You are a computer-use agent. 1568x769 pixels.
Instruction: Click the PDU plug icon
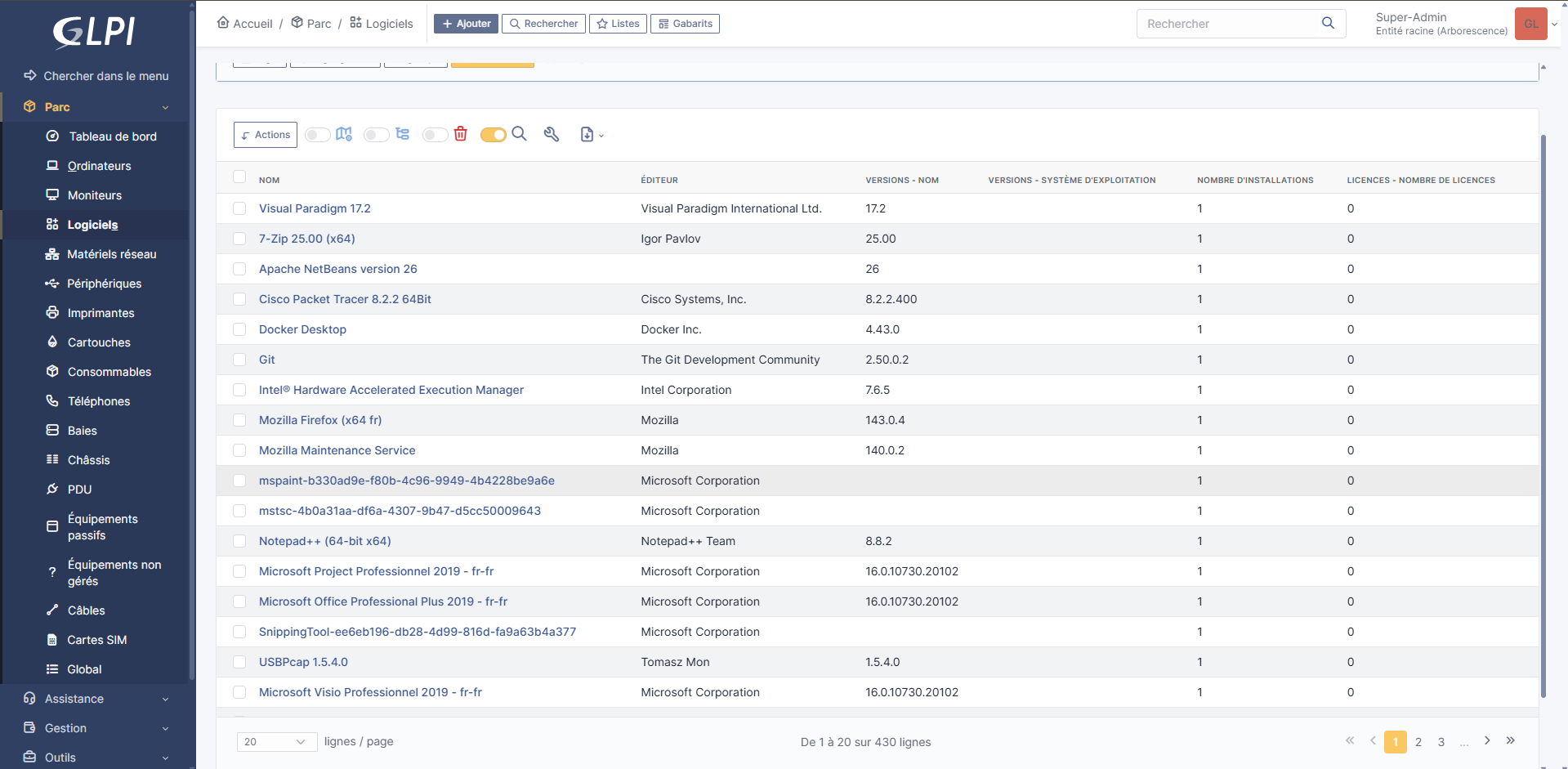(52, 489)
